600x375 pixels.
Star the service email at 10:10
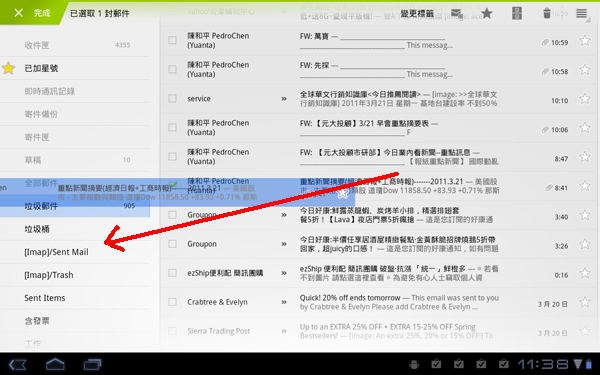click(584, 98)
